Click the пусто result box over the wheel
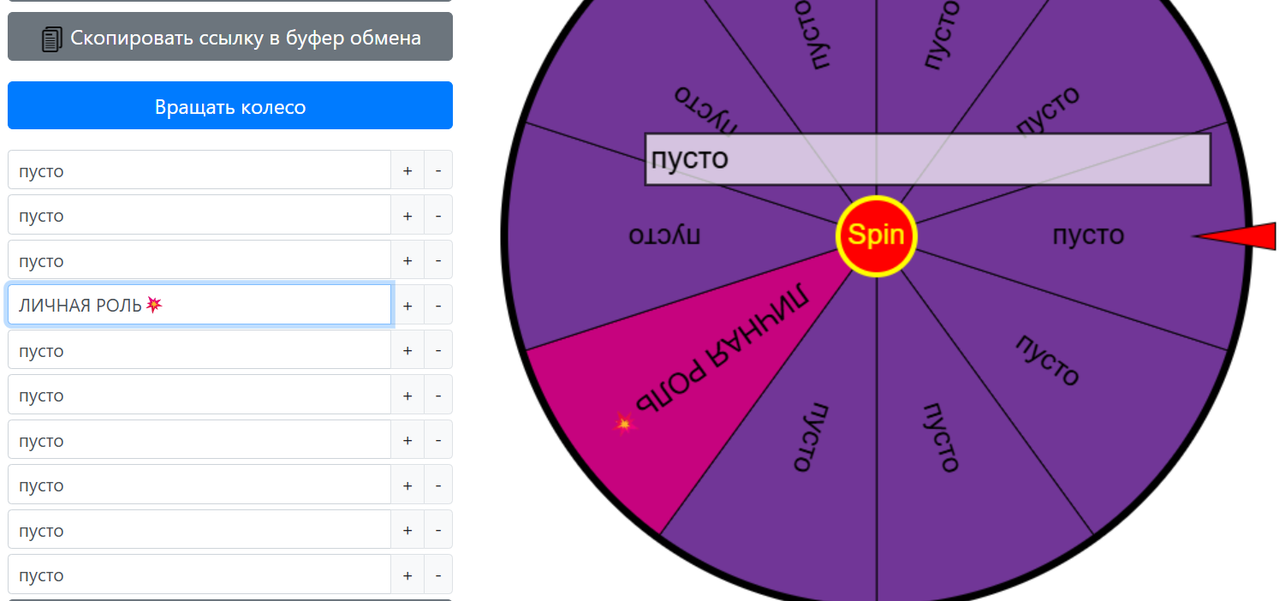This screenshot has width=1279, height=601. tap(927, 159)
